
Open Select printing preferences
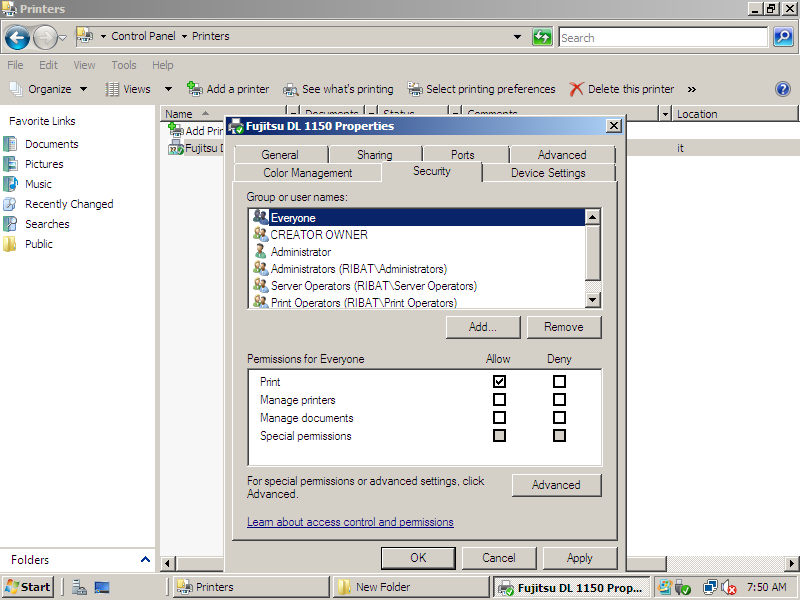click(481, 89)
